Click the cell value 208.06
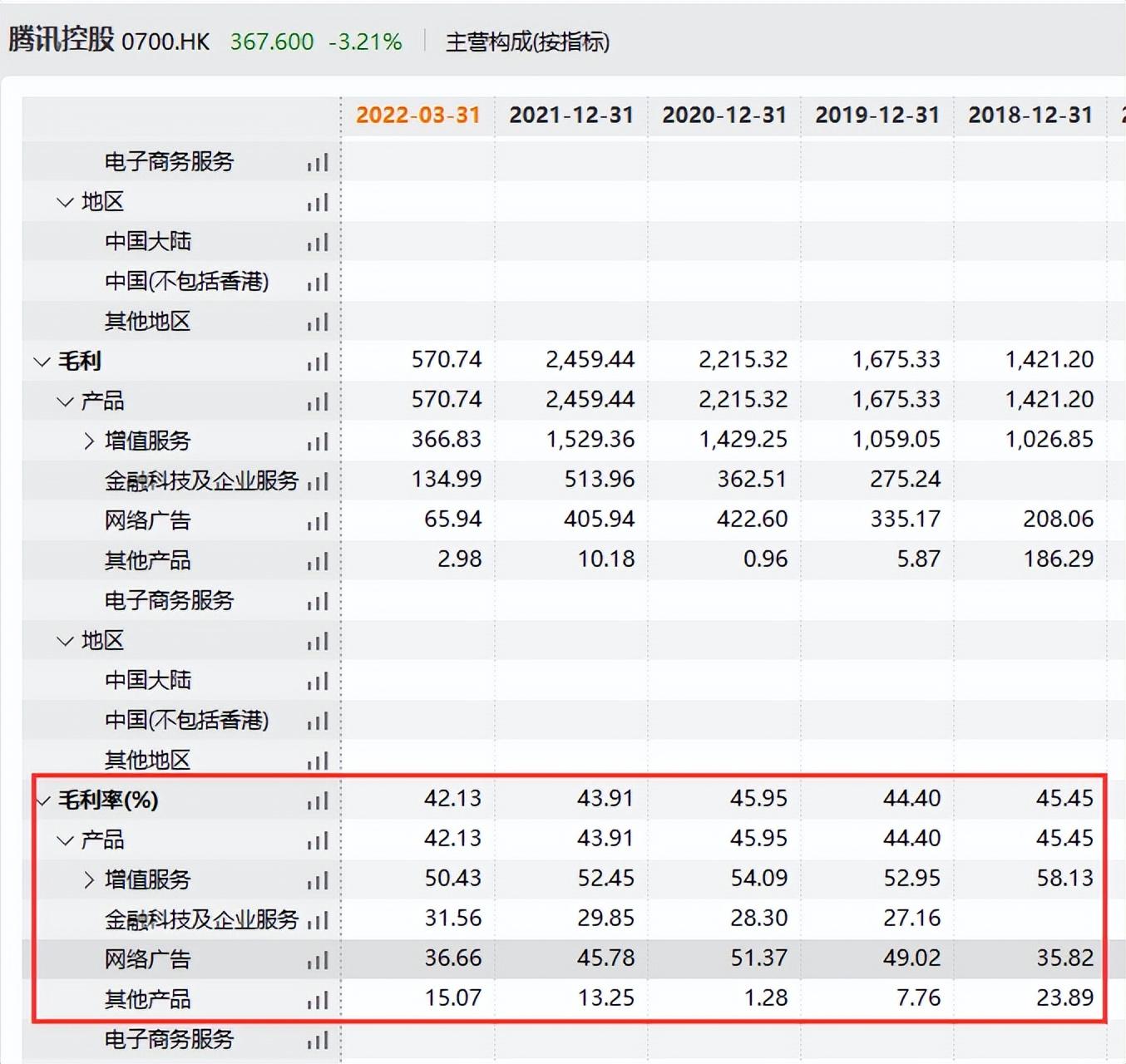 pyautogui.click(x=1058, y=520)
